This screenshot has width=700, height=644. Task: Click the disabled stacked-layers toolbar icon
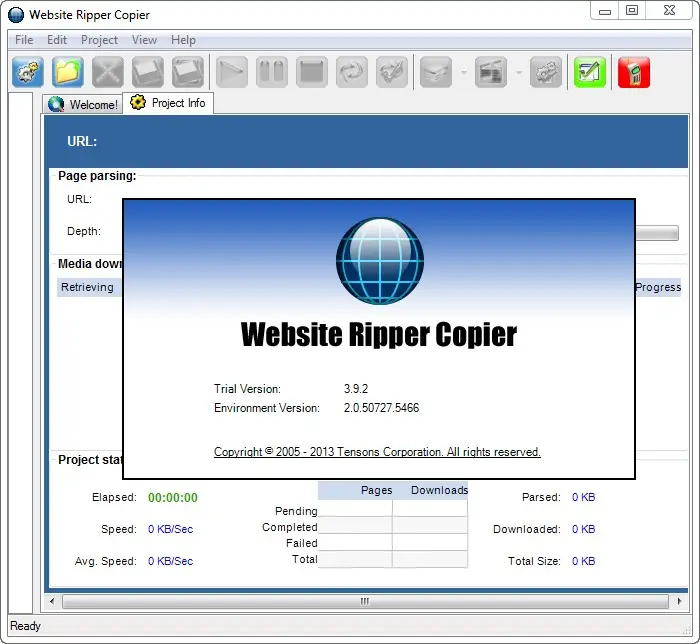tap(436, 72)
